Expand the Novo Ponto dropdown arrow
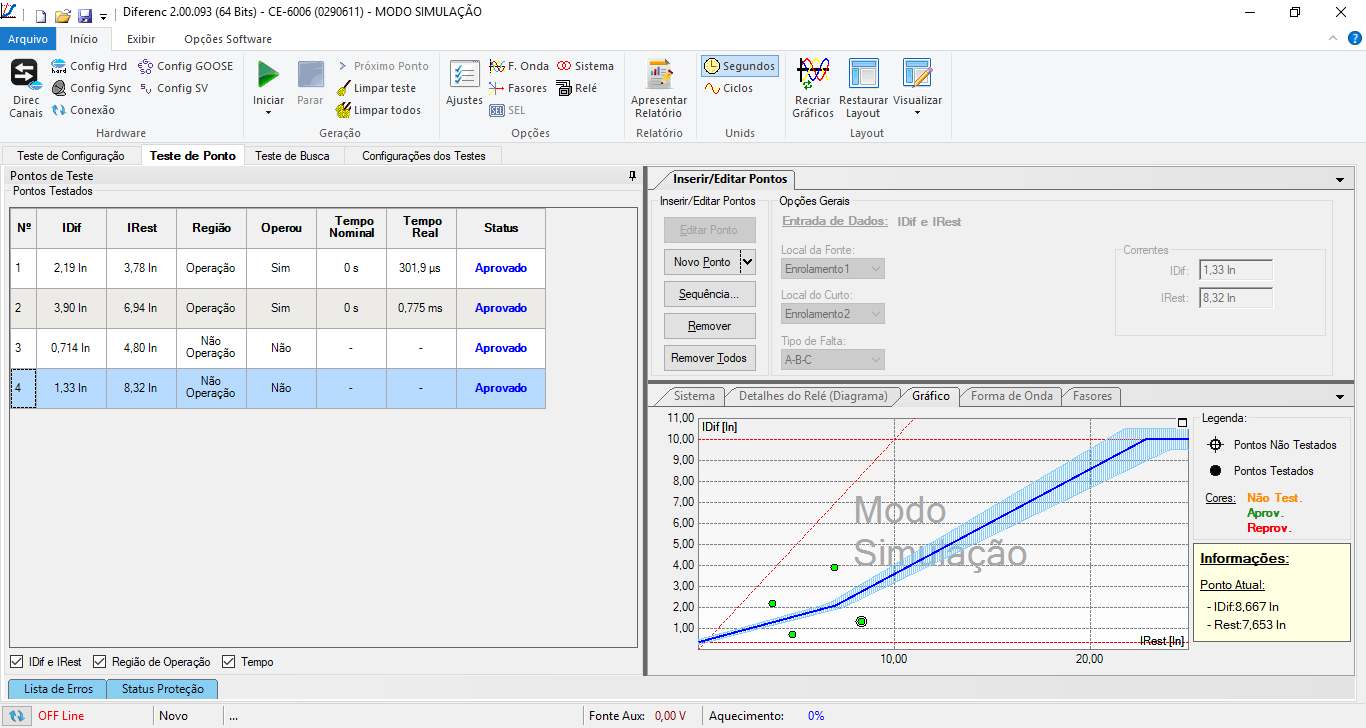Screen dimensions: 1366x728 (747, 262)
